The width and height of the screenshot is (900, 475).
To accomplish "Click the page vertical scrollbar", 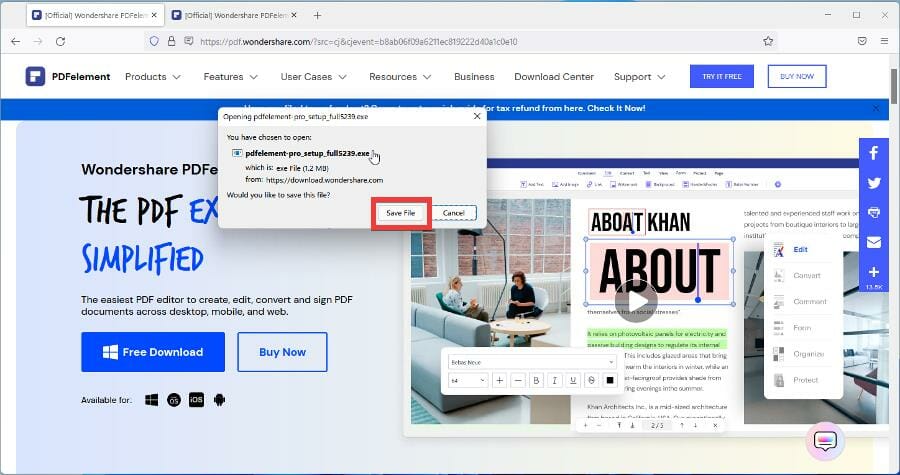I will pos(894,86).
